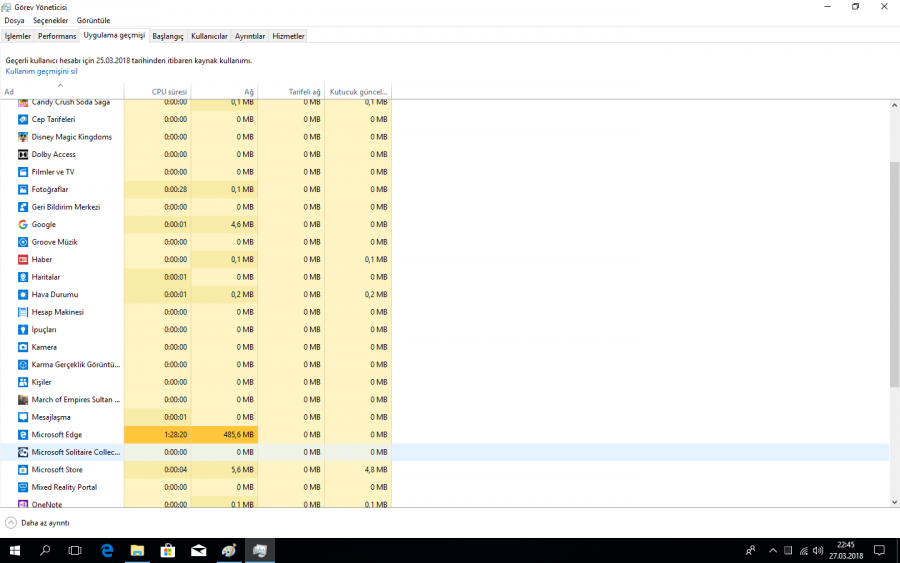
Task: Click the Karma Gerçeklik Görüntü icon
Action: coord(23,364)
